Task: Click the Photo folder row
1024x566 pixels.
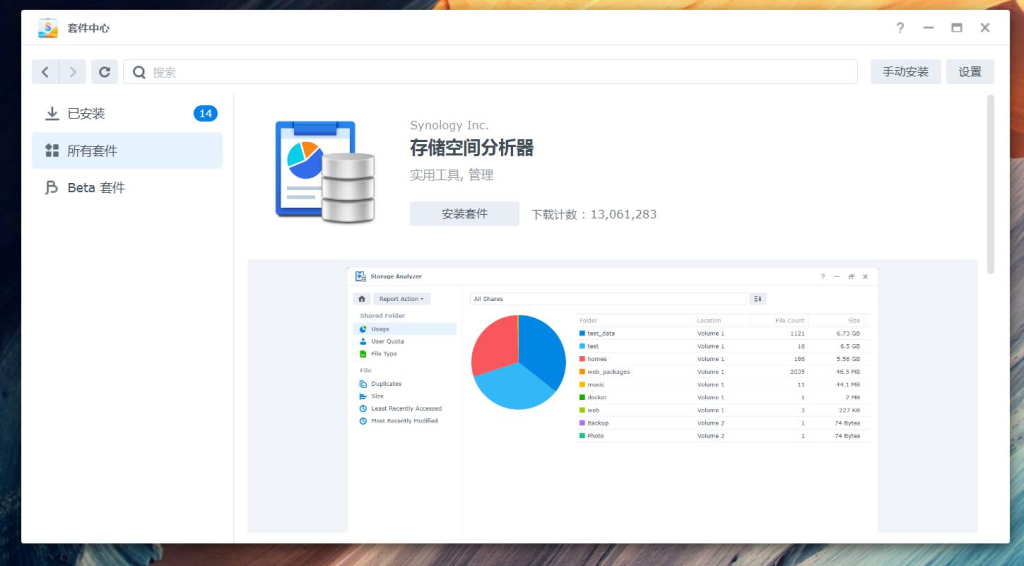Action: point(724,436)
